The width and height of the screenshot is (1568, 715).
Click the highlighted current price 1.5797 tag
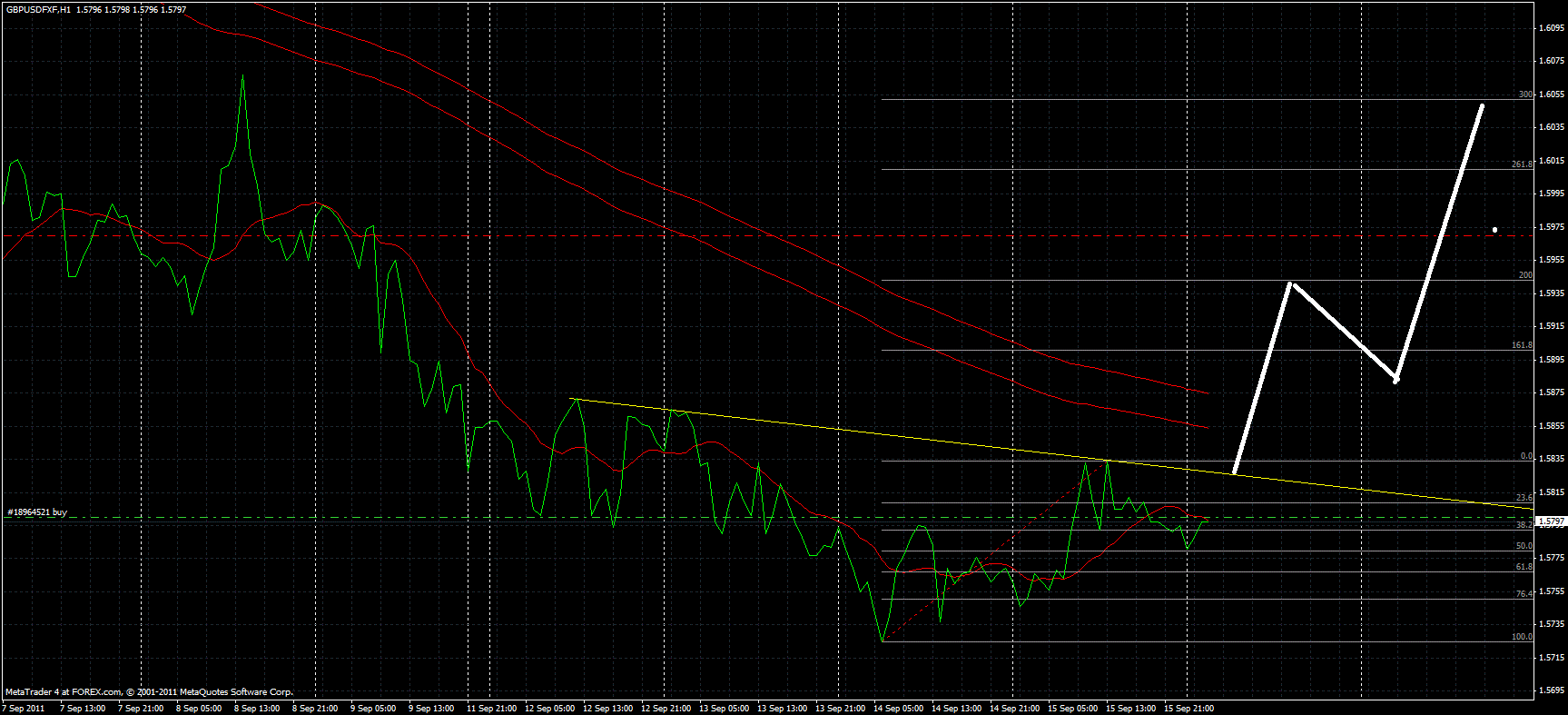(x=1552, y=521)
